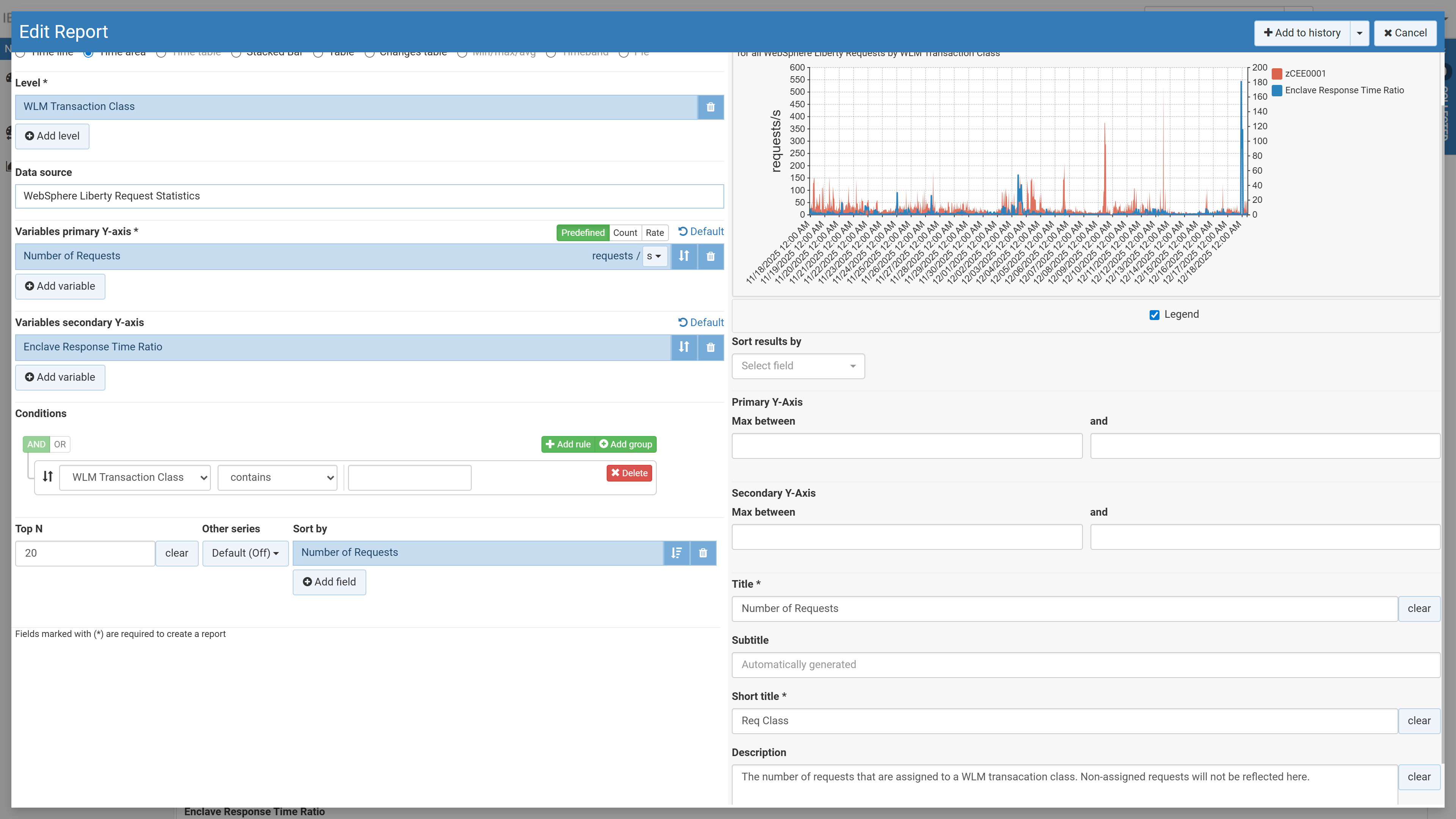Toggle the Legend checkbox

click(x=1154, y=315)
